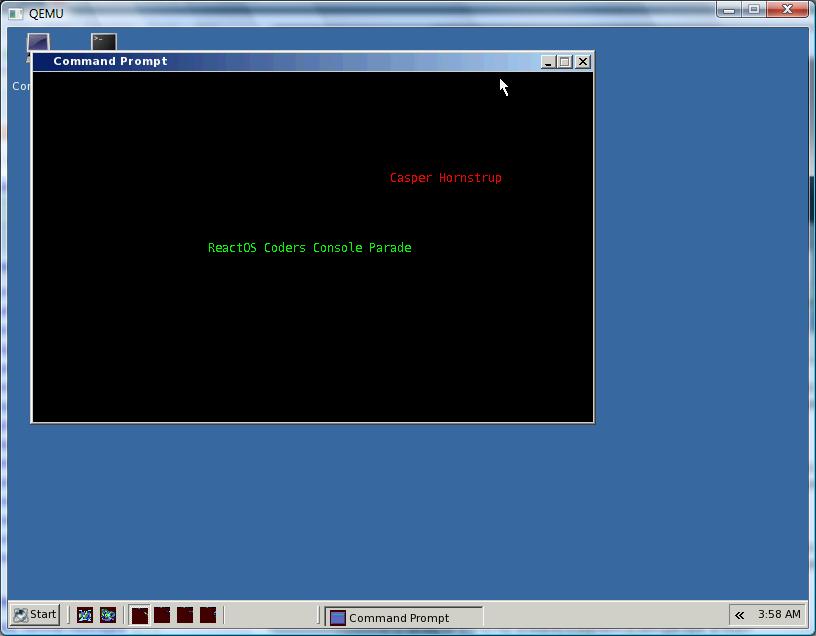The width and height of the screenshot is (816, 636).
Task: Click the green ReactOS Coders Console Parade text
Action: 309,248
